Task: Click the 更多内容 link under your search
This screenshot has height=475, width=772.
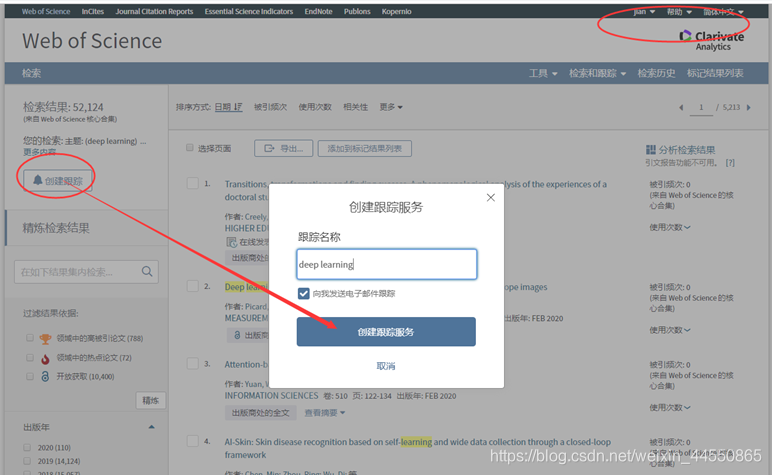Action: (x=39, y=152)
